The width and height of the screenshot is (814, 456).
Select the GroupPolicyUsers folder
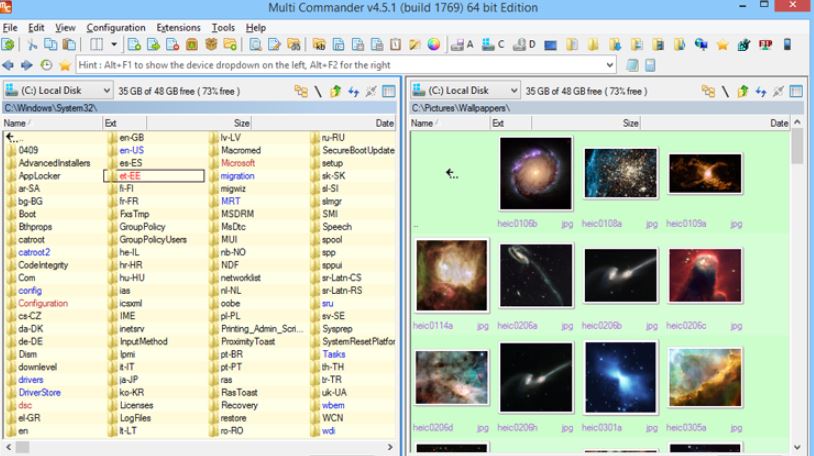pyautogui.click(x=153, y=239)
